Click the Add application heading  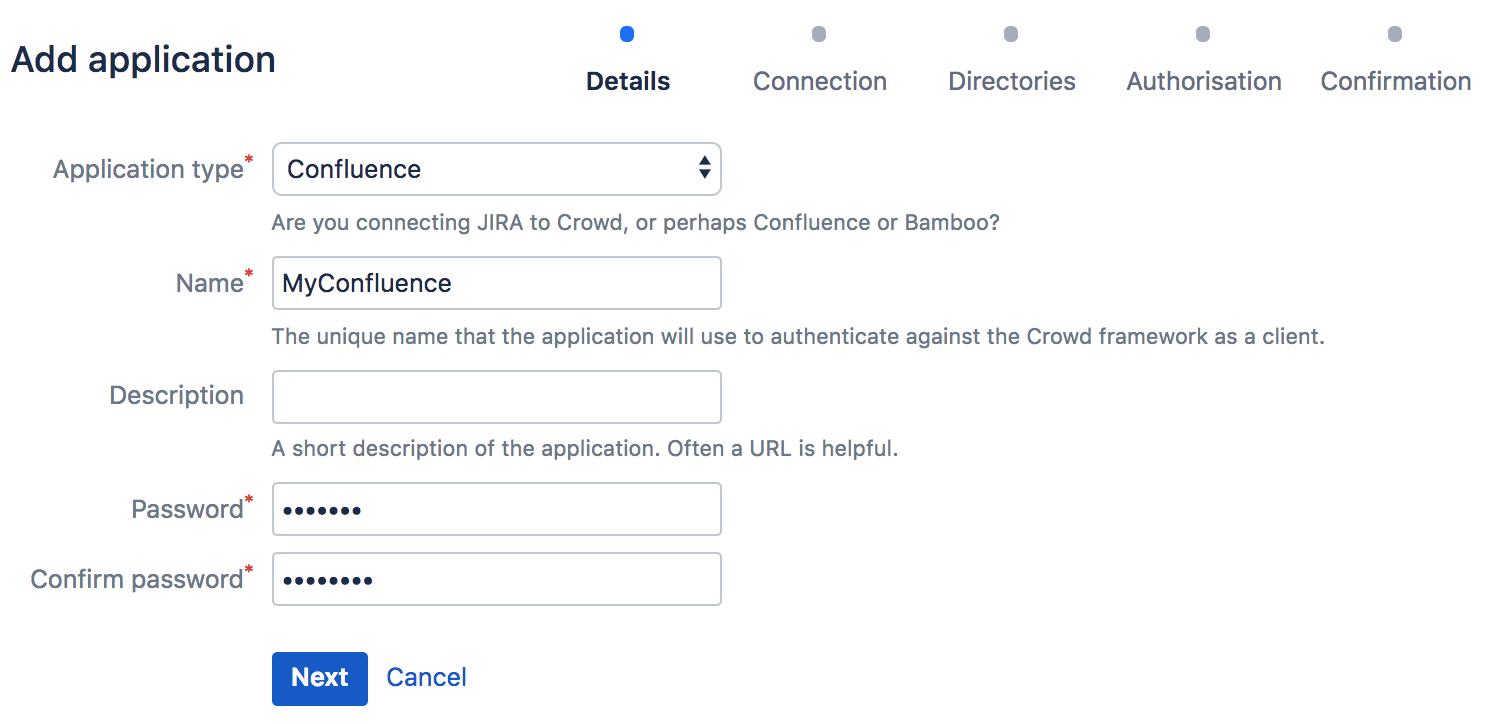click(x=143, y=60)
